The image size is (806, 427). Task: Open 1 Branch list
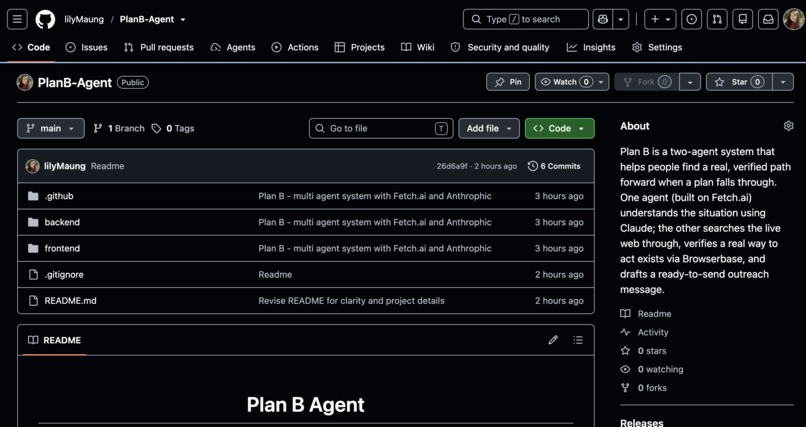coord(119,128)
